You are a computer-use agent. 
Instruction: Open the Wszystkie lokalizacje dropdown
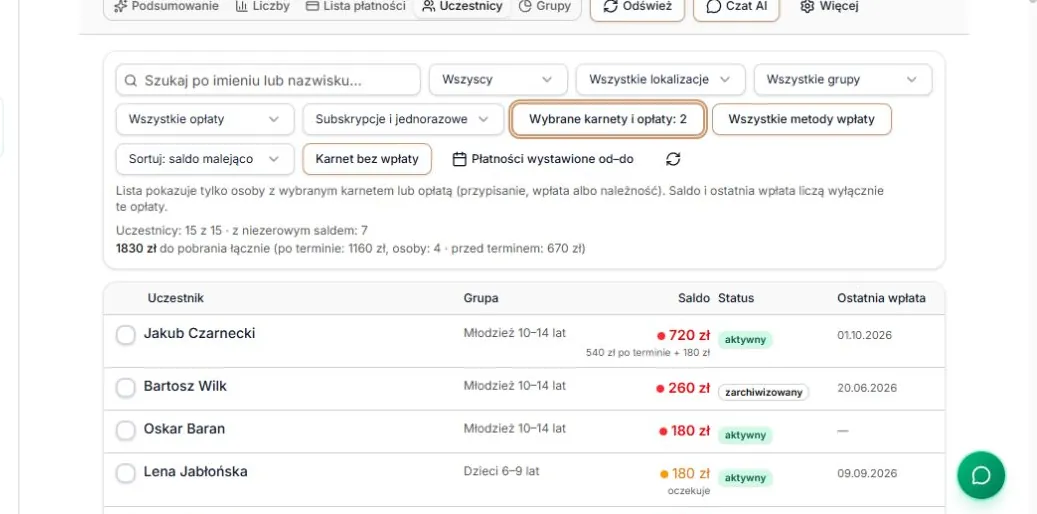pyautogui.click(x=661, y=79)
